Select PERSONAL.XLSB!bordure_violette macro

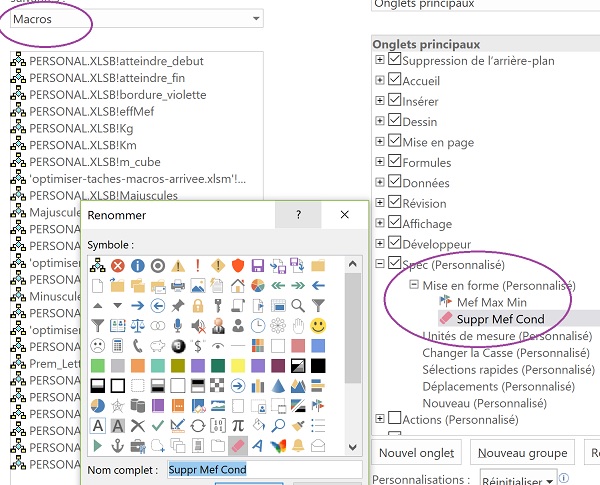118,95
